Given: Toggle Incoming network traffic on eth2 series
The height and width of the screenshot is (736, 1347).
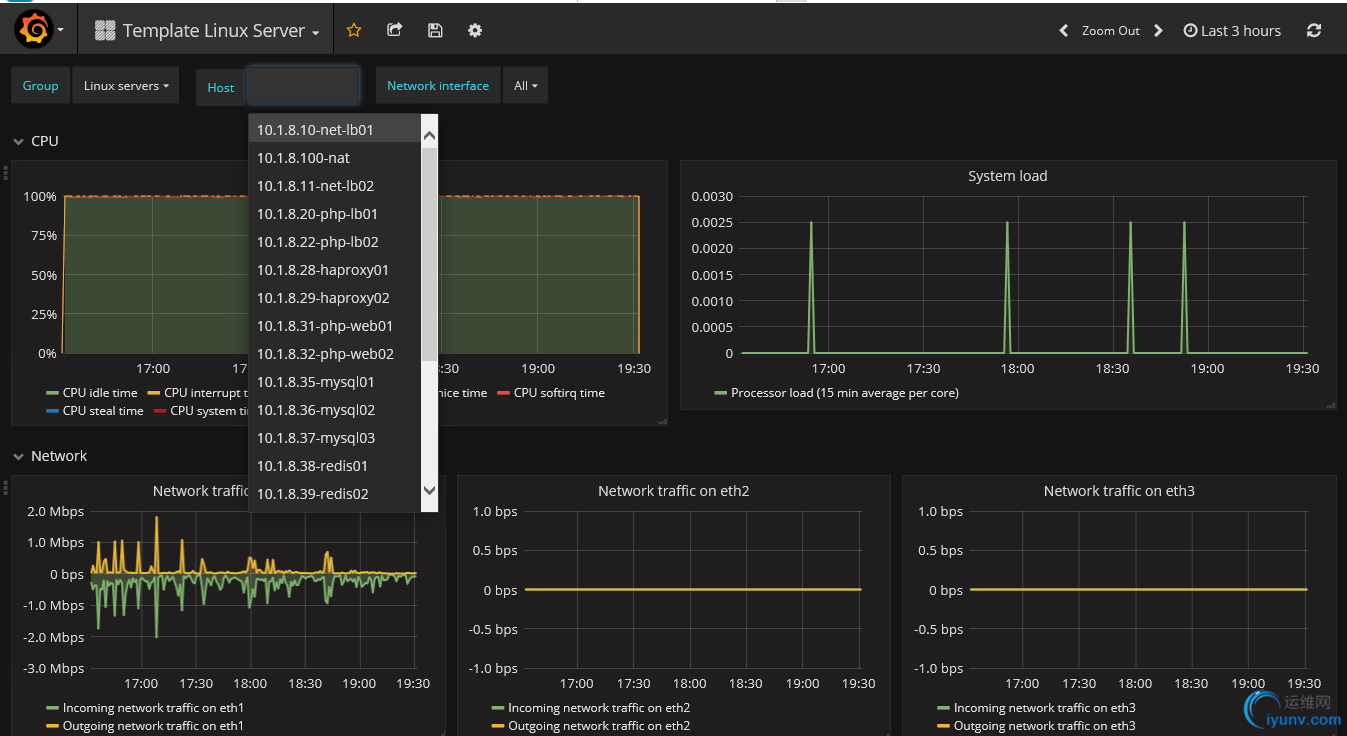Looking at the screenshot, I should coord(598,708).
